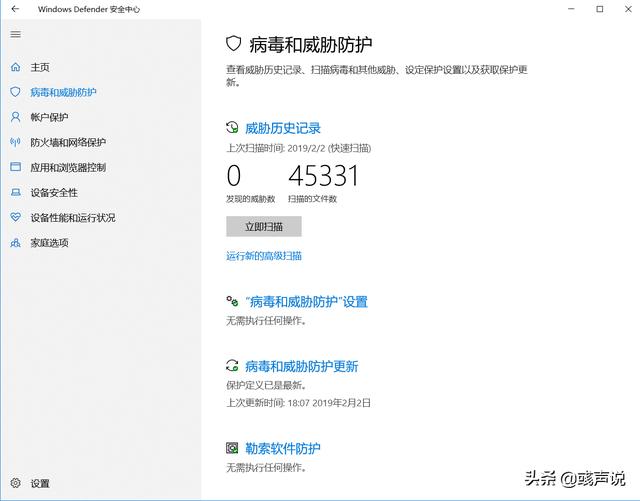
Task: Open "病毒和威胁防护"设置 link
Action: coord(306,302)
